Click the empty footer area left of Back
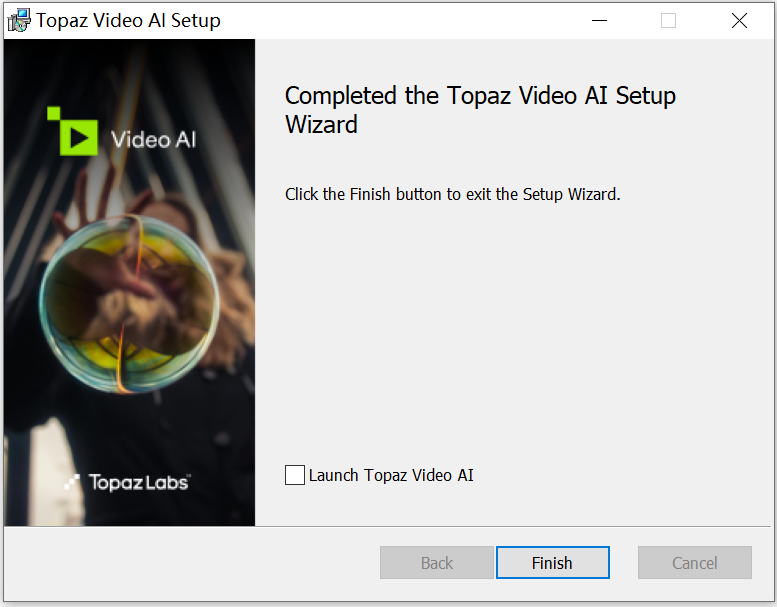This screenshot has height=607, width=777. [190, 563]
